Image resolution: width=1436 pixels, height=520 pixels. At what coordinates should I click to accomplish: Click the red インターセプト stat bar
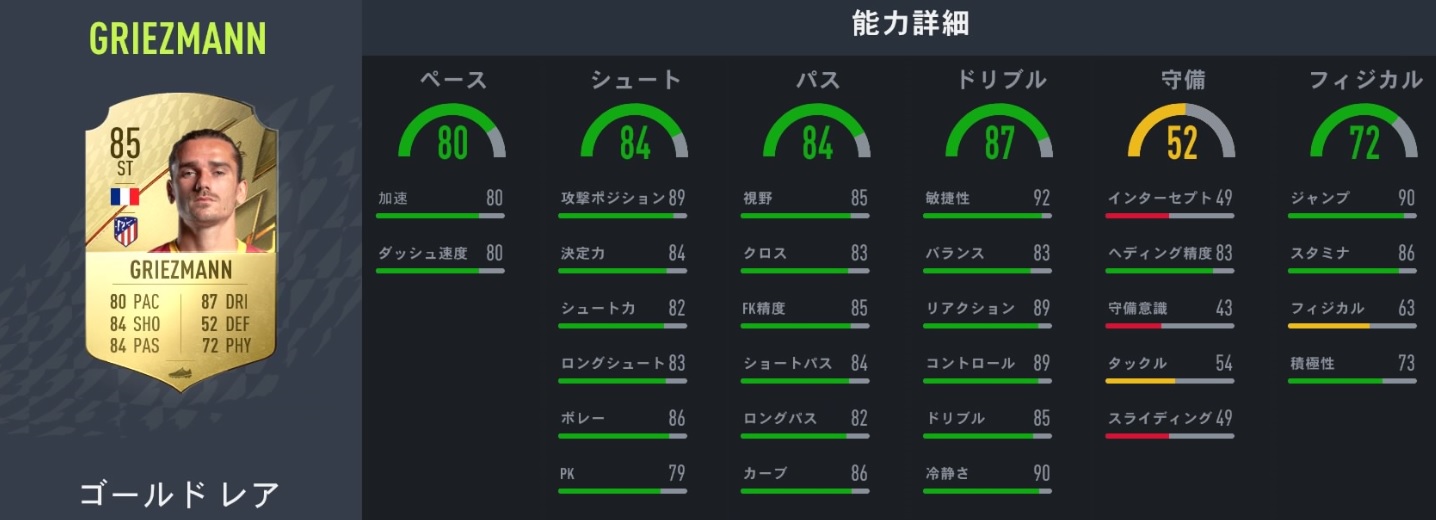pos(1170,215)
